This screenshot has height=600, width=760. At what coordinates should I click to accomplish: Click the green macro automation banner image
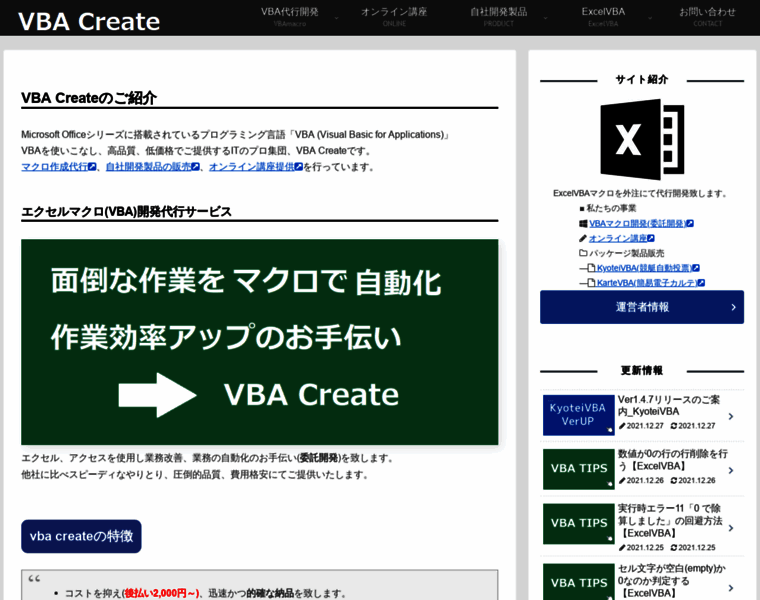pyautogui.click(x=259, y=342)
